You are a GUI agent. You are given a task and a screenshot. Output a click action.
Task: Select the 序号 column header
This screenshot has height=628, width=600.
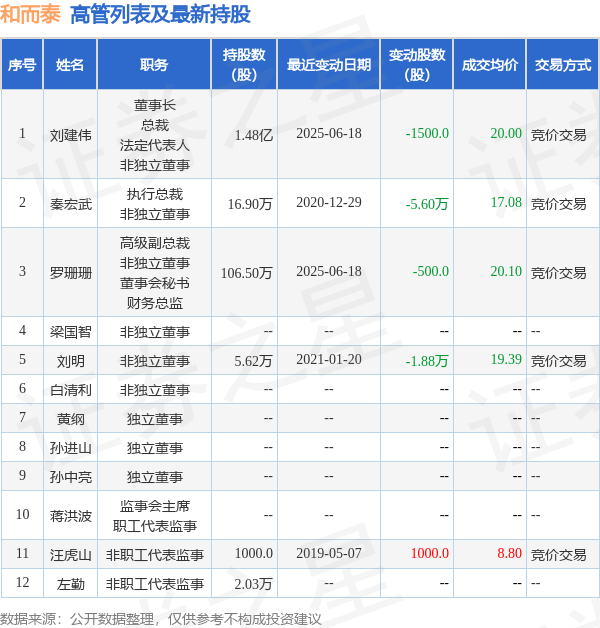point(22,64)
